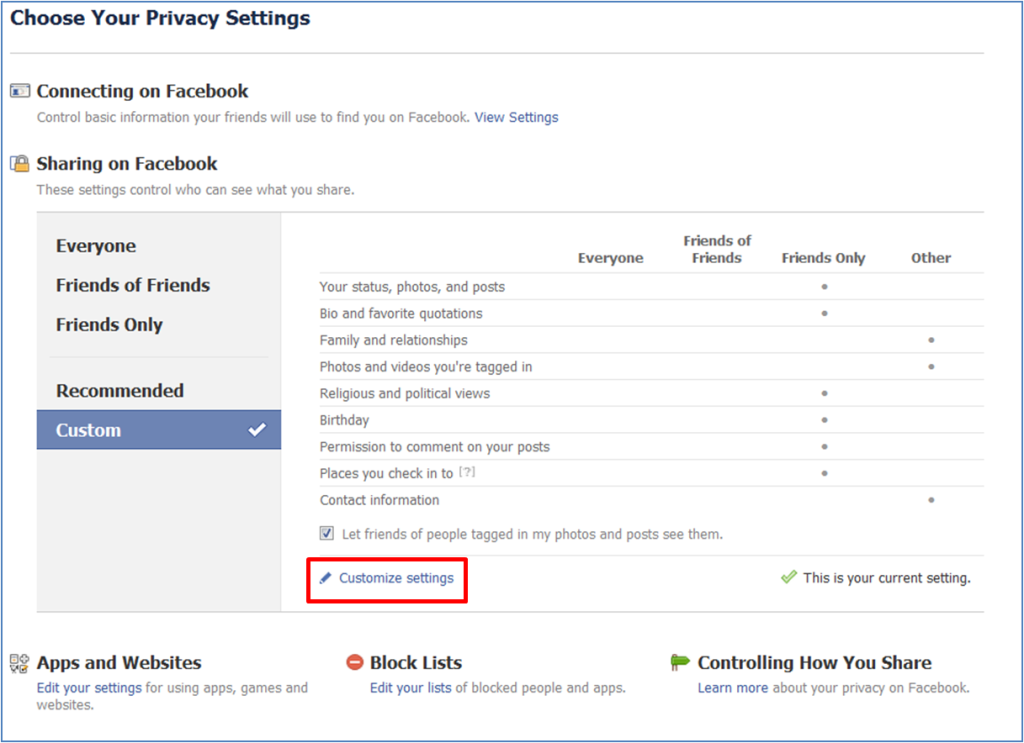Click 'Controlling How You Share' heading

[x=814, y=663]
